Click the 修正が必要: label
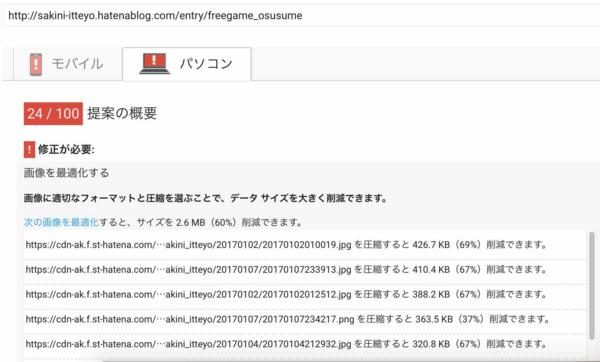The image size is (600, 362). (x=66, y=149)
